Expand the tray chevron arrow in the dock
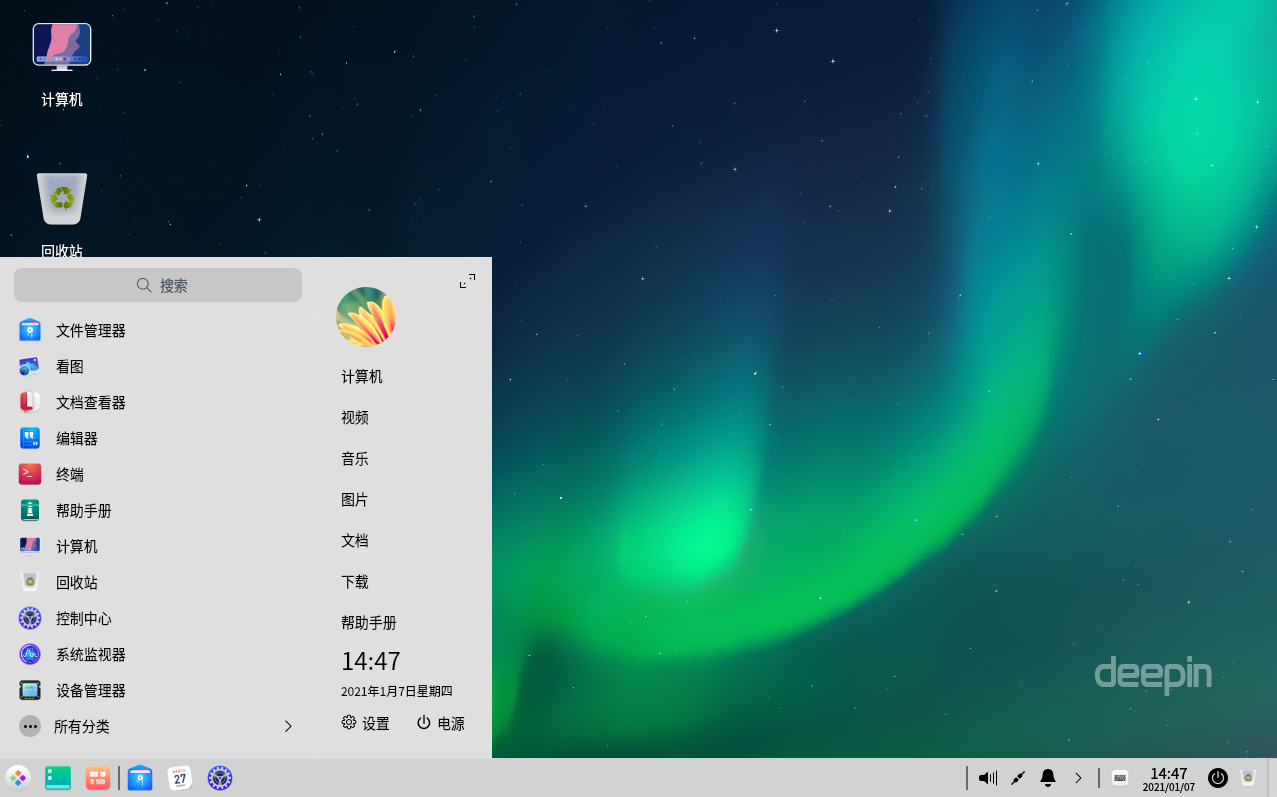The height and width of the screenshot is (797, 1277). click(x=1078, y=778)
